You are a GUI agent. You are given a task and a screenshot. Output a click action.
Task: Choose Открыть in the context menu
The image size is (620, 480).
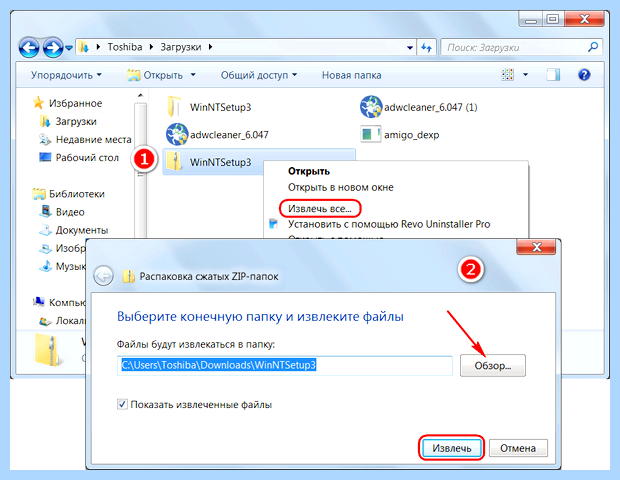(x=309, y=171)
